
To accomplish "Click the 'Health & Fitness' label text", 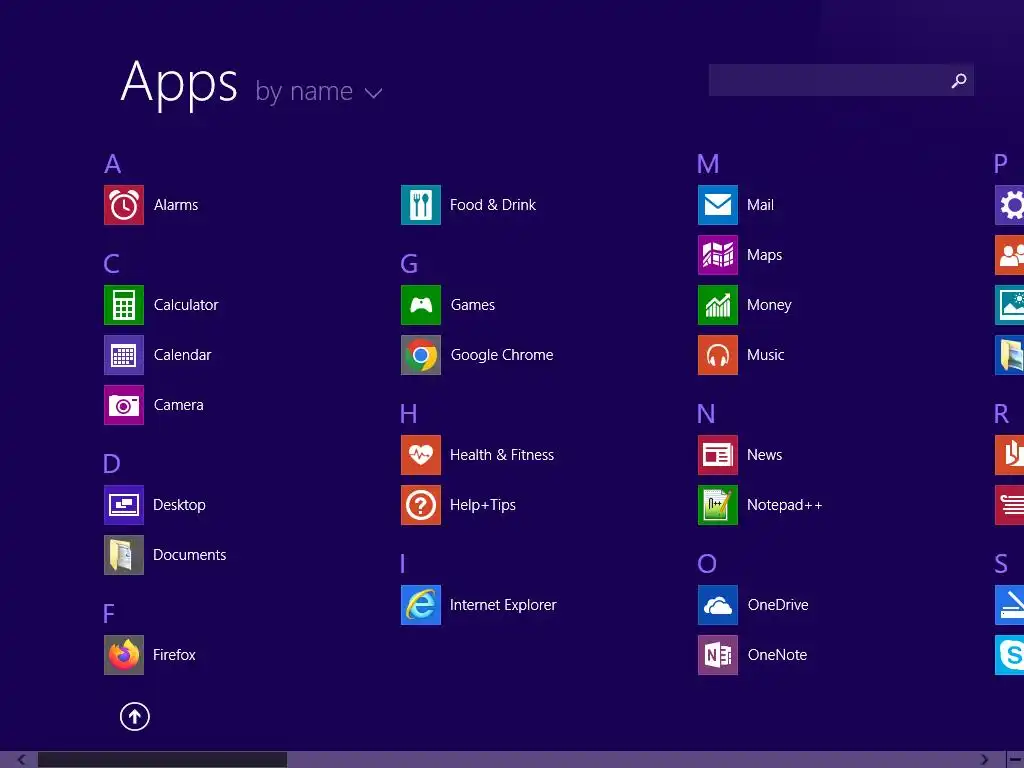I will point(502,455).
